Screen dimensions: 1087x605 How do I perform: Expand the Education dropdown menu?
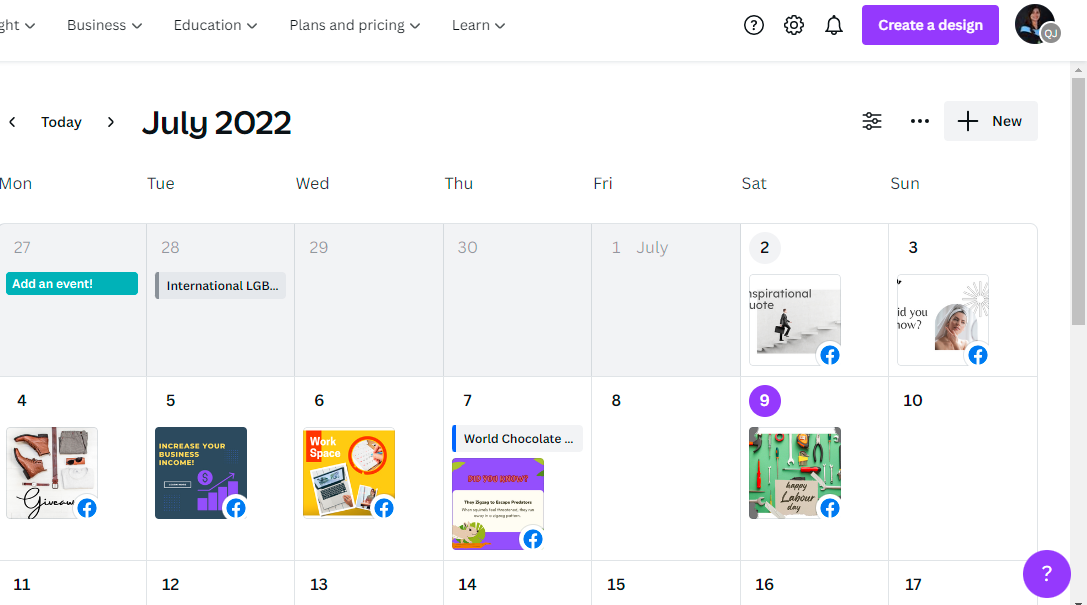[x=215, y=25]
